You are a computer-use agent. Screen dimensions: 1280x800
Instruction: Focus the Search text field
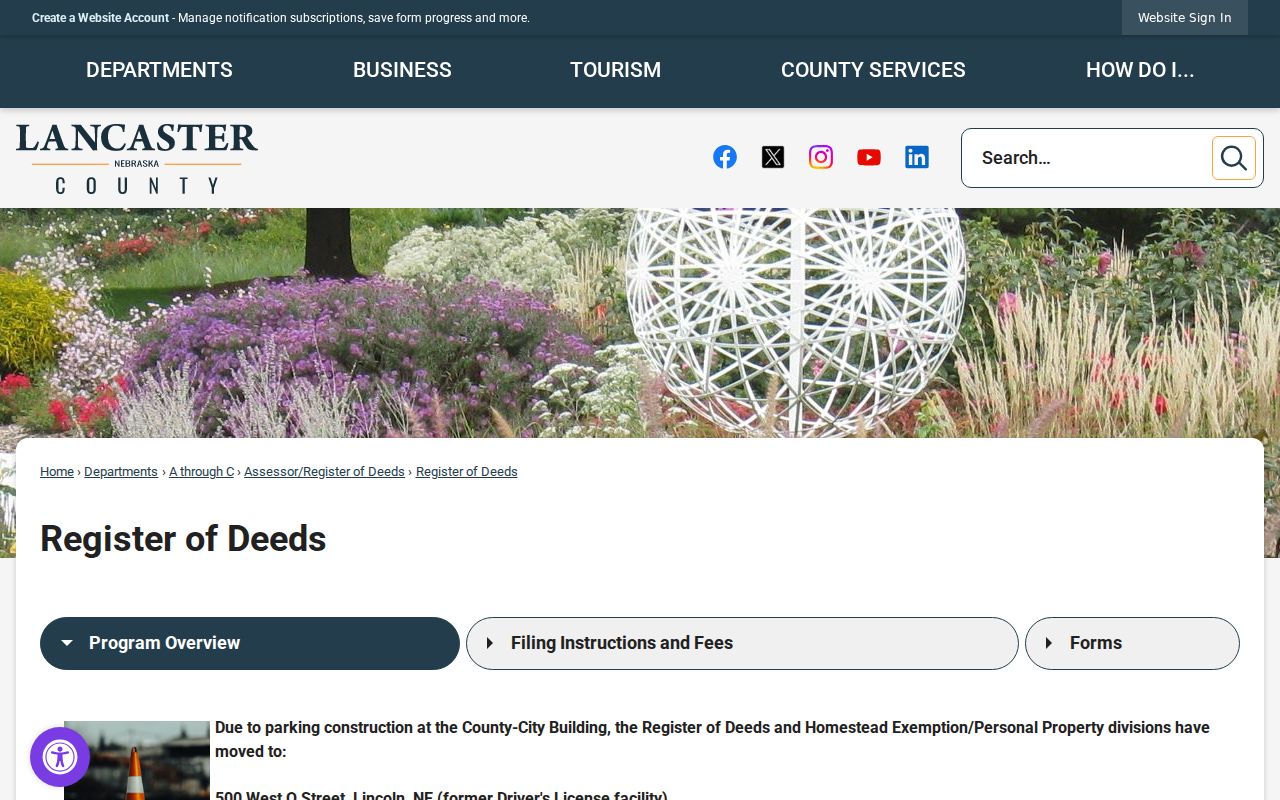[1090, 158]
